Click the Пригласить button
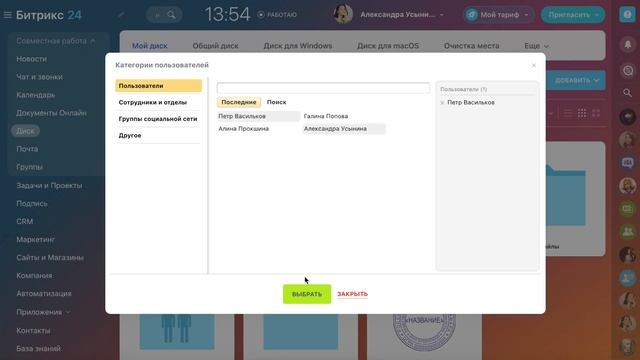The image size is (640, 360). (x=573, y=15)
